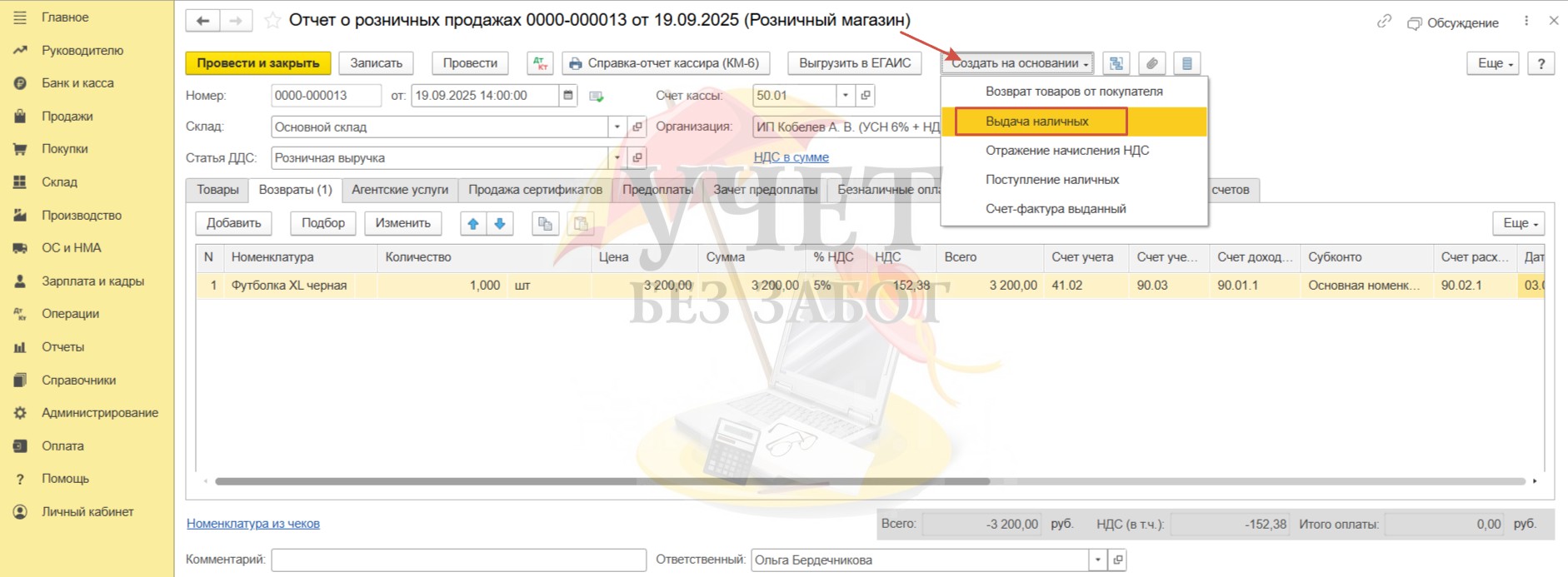Go back with the left arrow button
Image resolution: width=1568 pixels, height=577 pixels.
[x=202, y=21]
